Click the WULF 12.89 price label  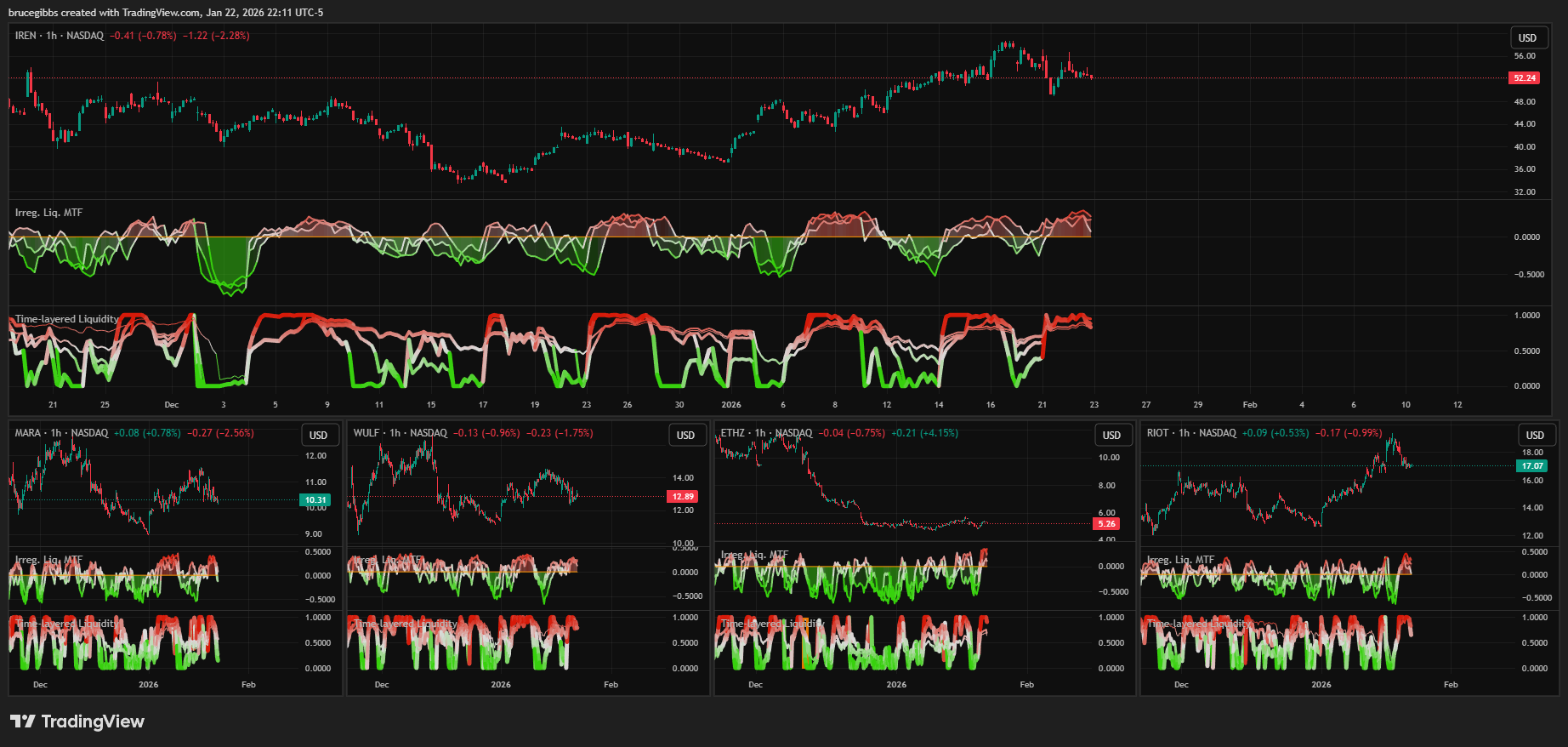coord(683,496)
